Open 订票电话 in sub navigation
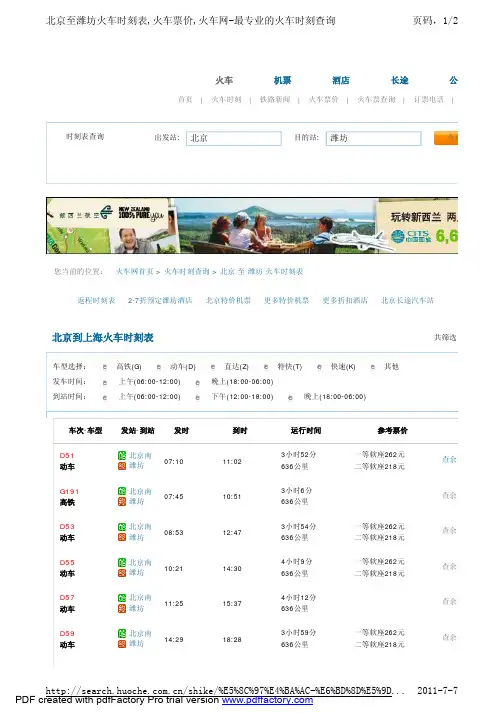504x713 pixels. [428, 99]
